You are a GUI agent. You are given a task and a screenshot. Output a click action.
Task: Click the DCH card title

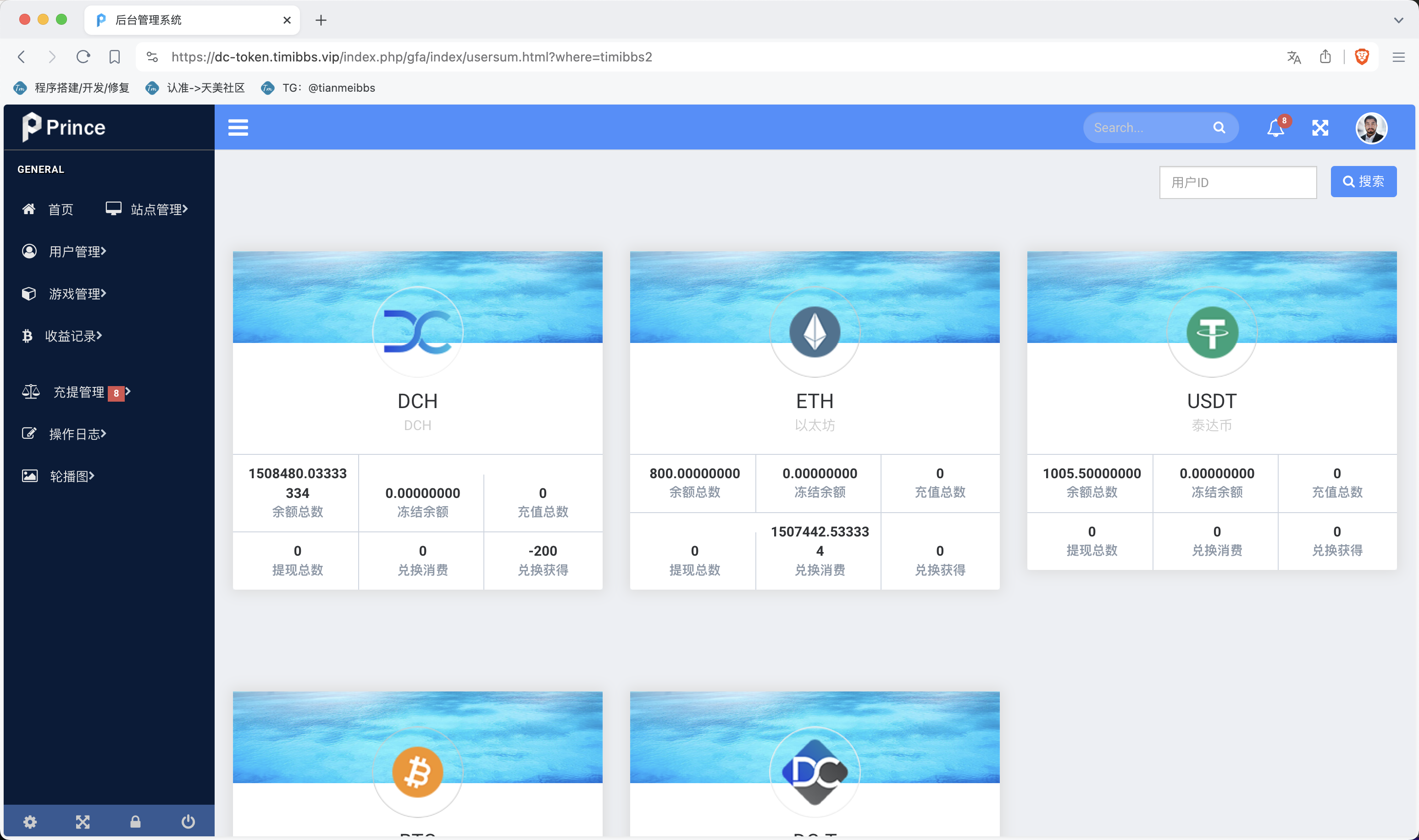417,401
